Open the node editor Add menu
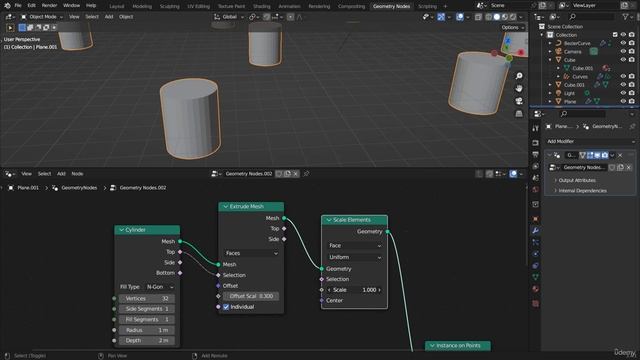 pos(61,174)
